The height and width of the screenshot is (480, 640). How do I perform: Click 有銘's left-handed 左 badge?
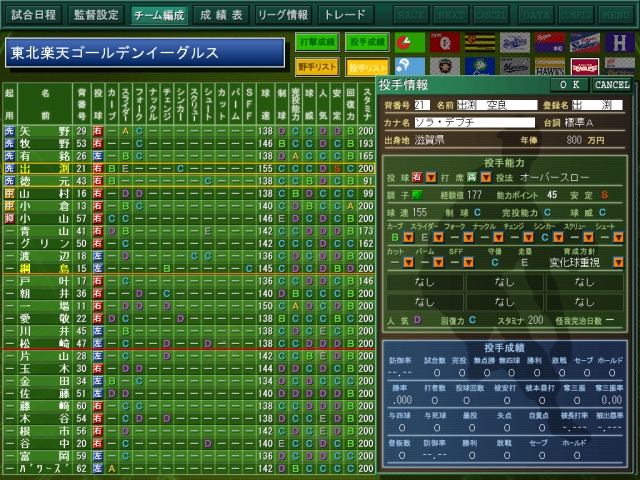pyautogui.click(x=98, y=156)
